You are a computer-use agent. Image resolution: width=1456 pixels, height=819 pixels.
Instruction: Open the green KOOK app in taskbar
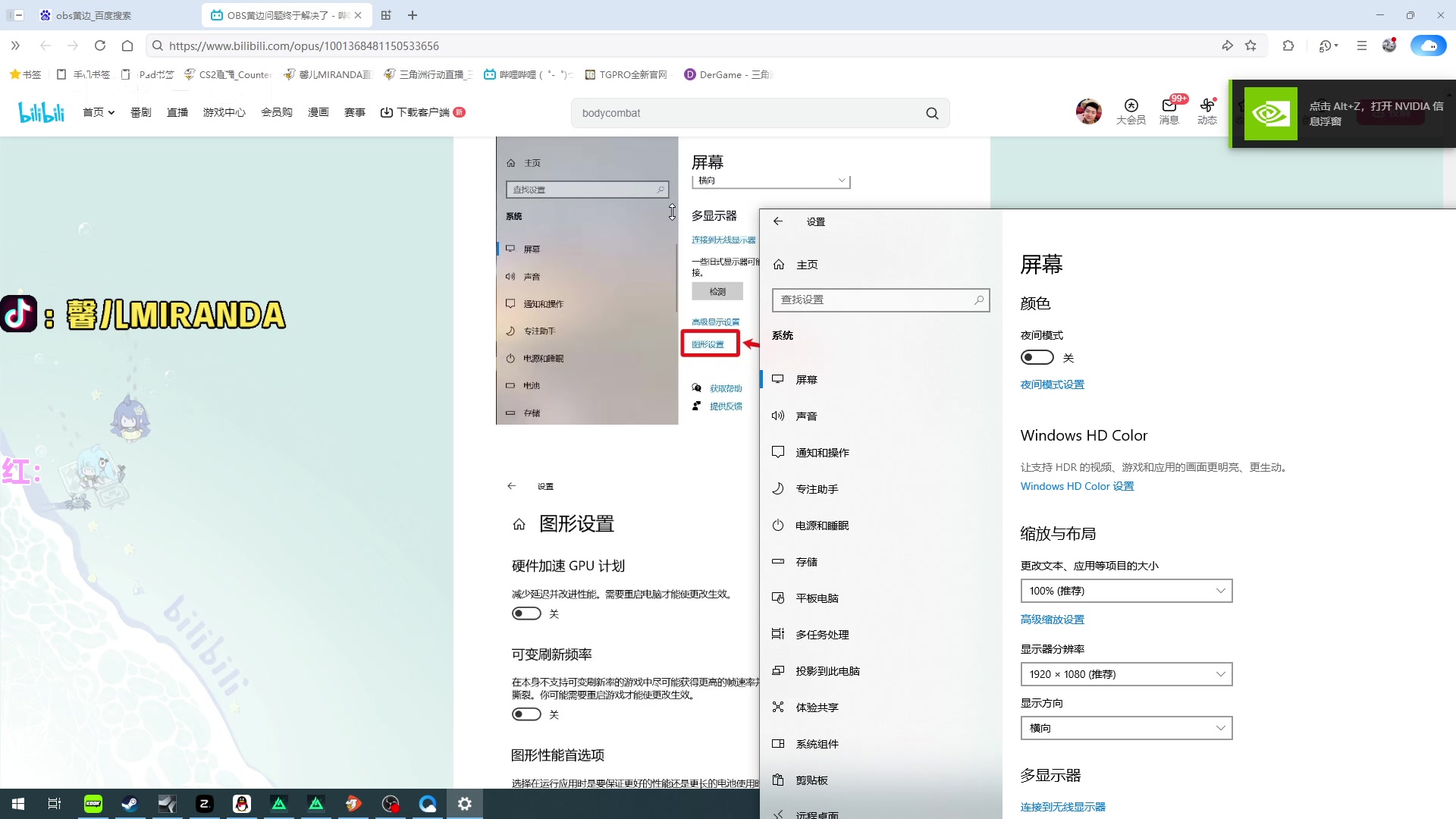pyautogui.click(x=93, y=804)
